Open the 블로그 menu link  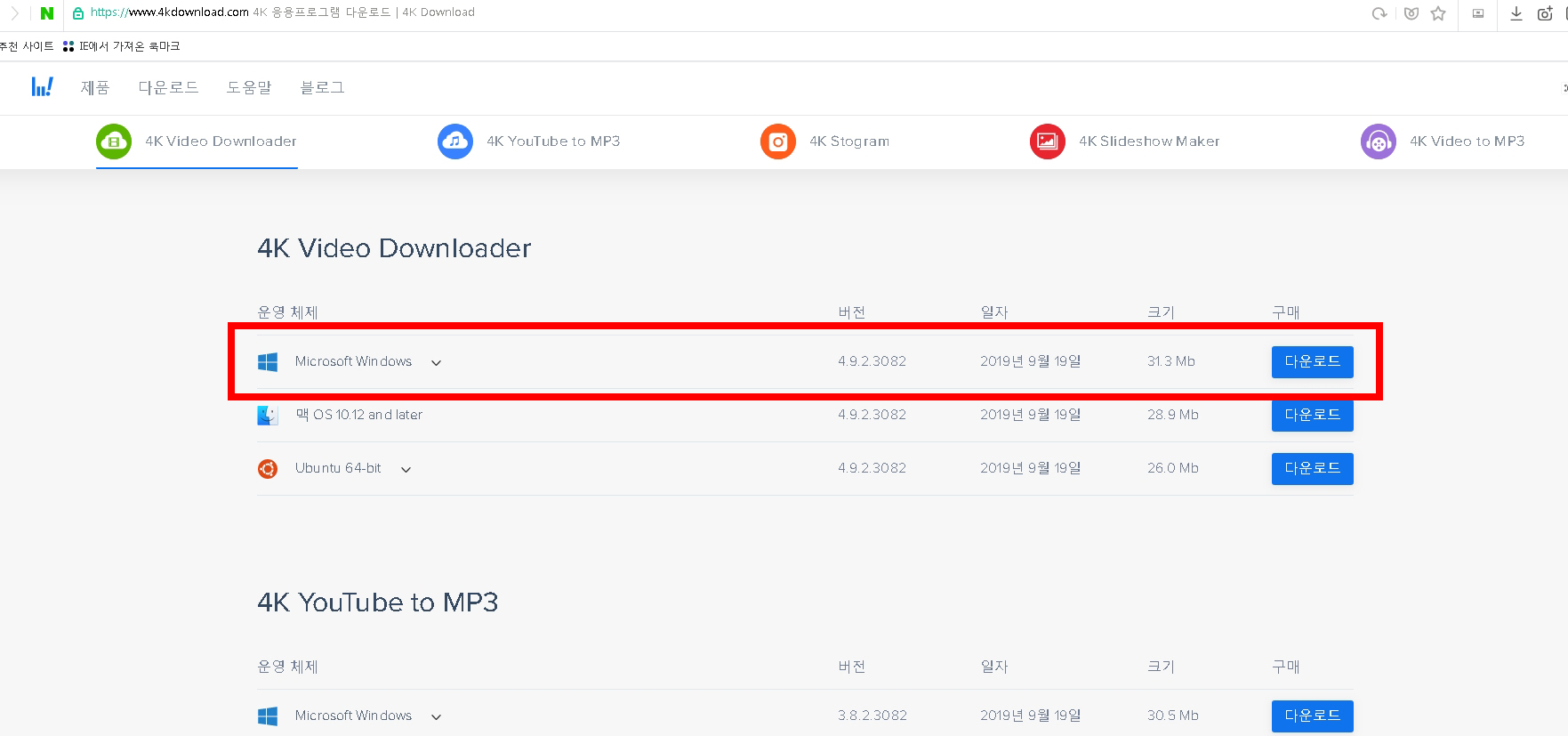322,87
